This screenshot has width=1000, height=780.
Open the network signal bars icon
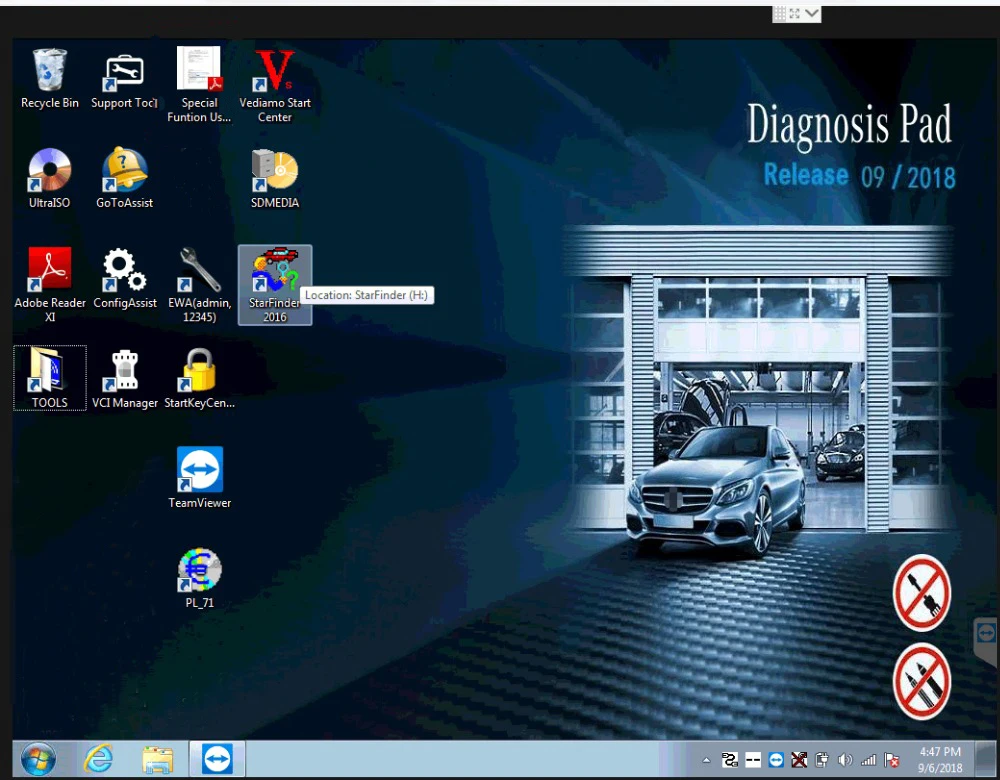868,760
